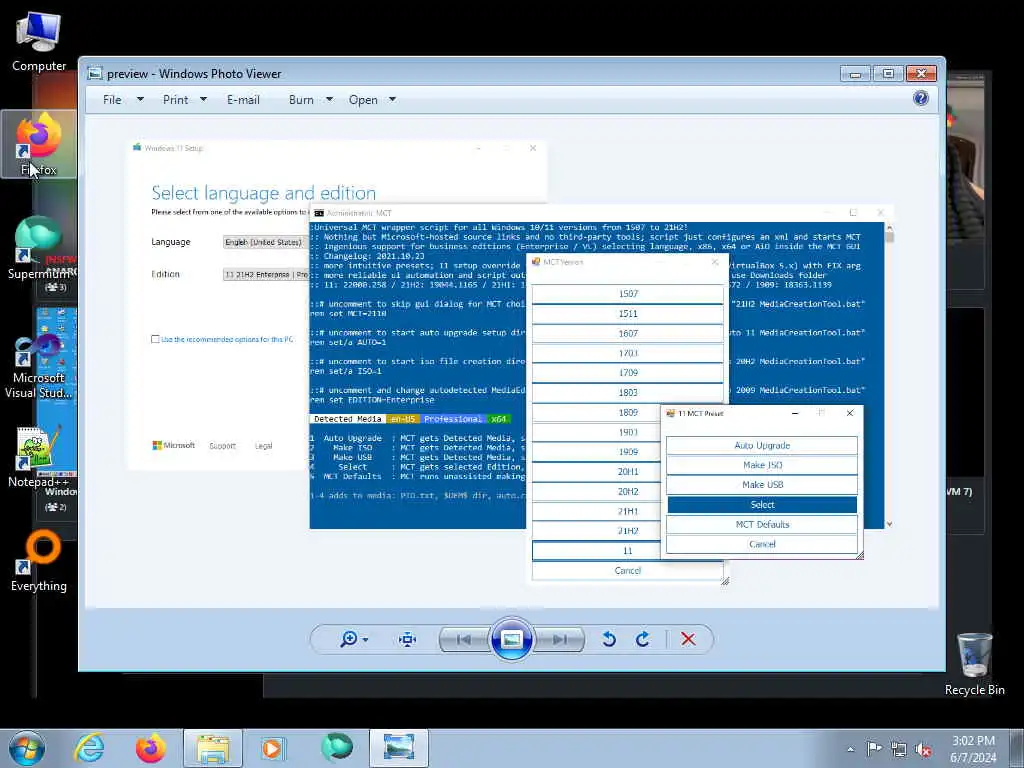Expand the Open dropdown arrow
The image size is (1024, 768).
pos(392,100)
